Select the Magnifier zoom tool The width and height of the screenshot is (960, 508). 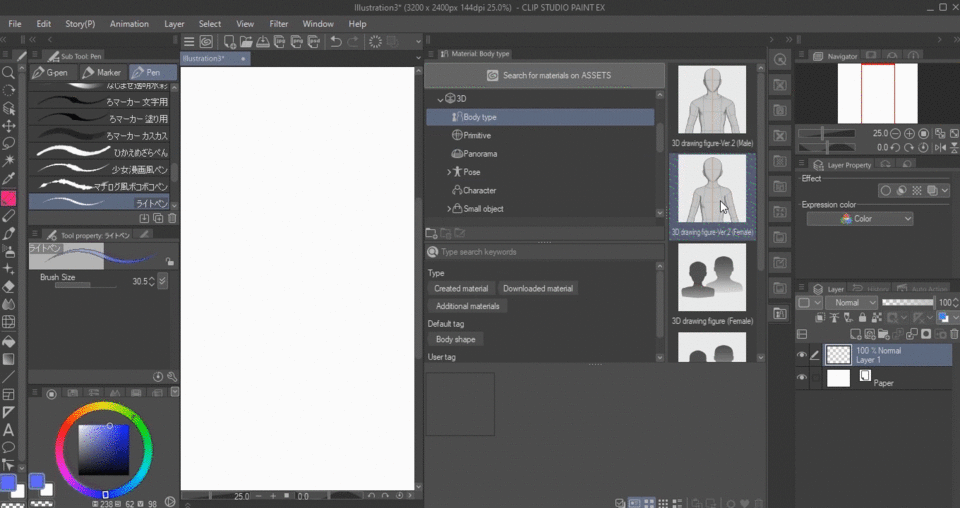click(x=9, y=73)
